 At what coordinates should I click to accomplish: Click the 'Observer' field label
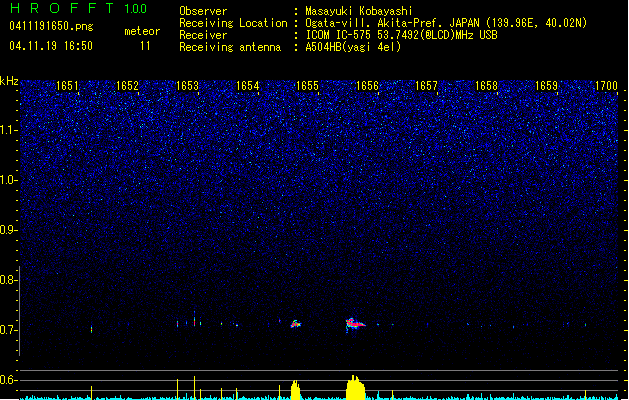pyautogui.click(x=203, y=11)
